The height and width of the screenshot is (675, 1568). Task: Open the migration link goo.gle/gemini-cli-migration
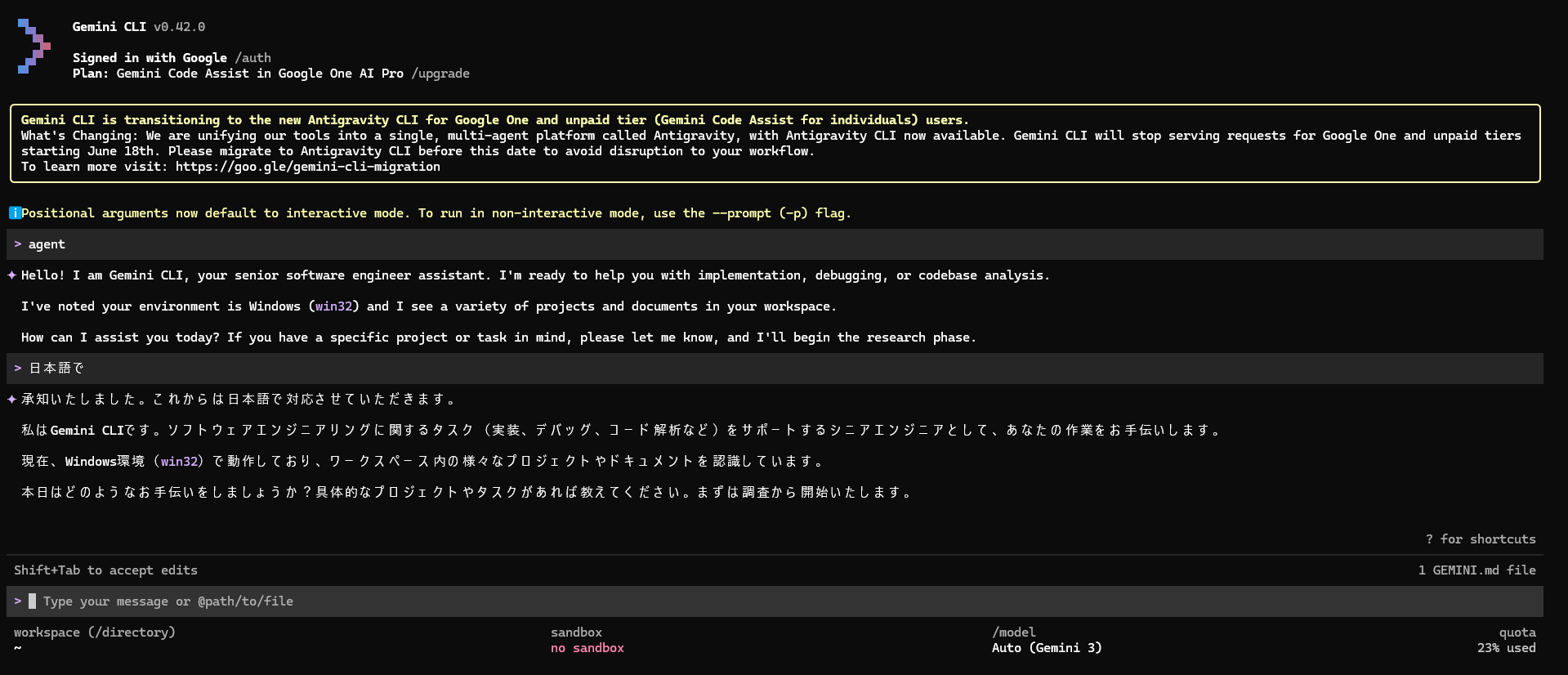pyautogui.click(x=308, y=167)
